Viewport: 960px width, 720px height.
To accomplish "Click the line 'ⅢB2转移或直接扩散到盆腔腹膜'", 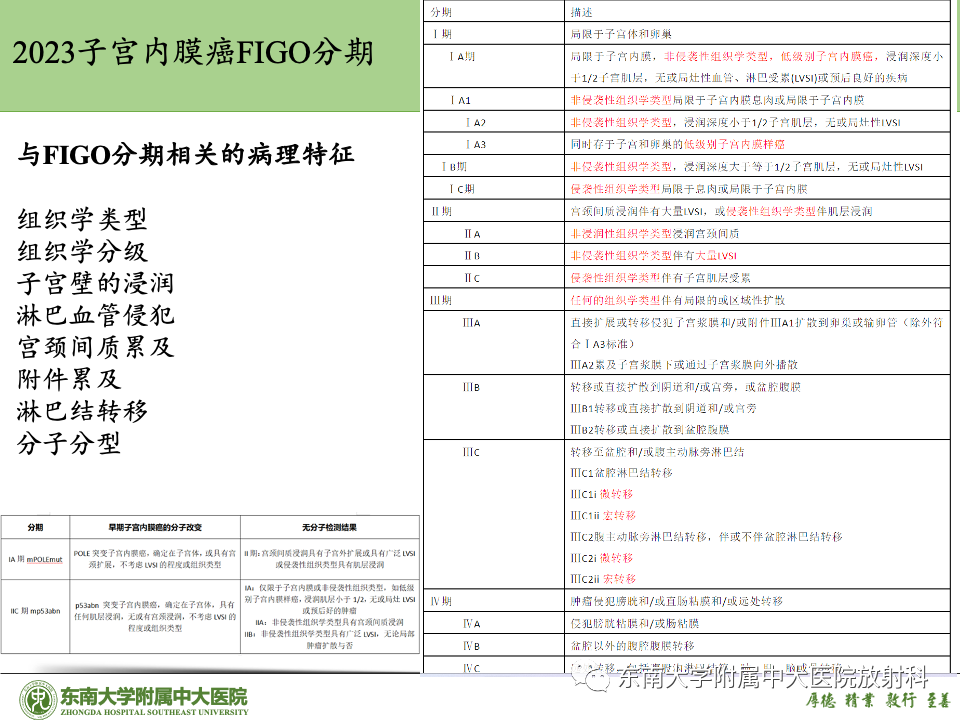I will click(x=650, y=429).
